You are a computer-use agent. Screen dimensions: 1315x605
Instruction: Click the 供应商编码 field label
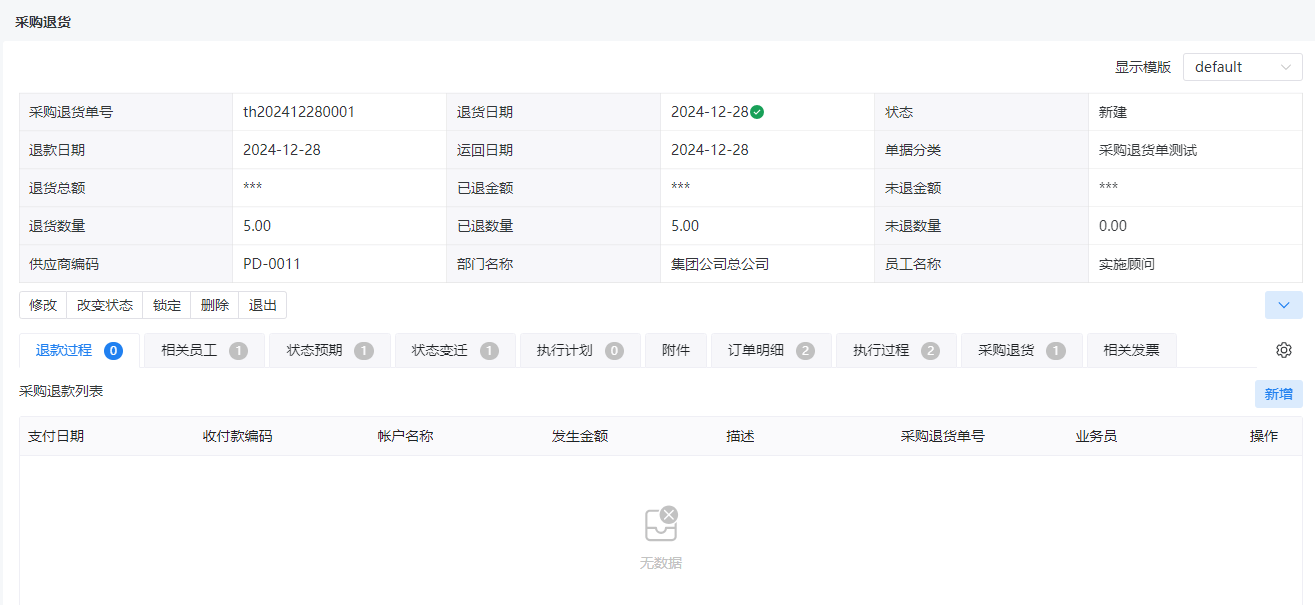[64, 264]
